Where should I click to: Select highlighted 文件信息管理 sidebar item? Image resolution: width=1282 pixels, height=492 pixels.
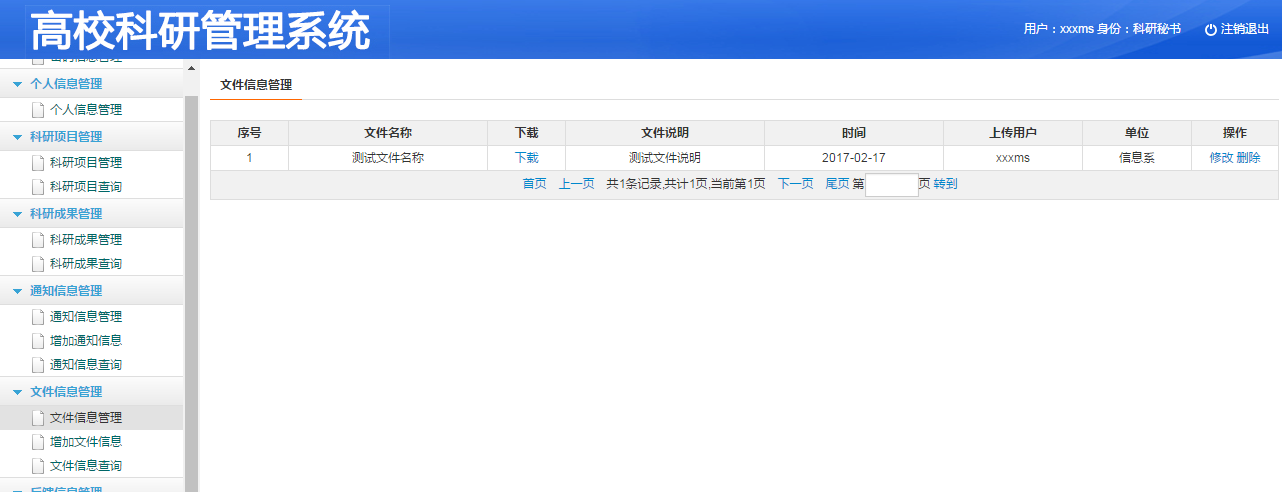click(86, 418)
